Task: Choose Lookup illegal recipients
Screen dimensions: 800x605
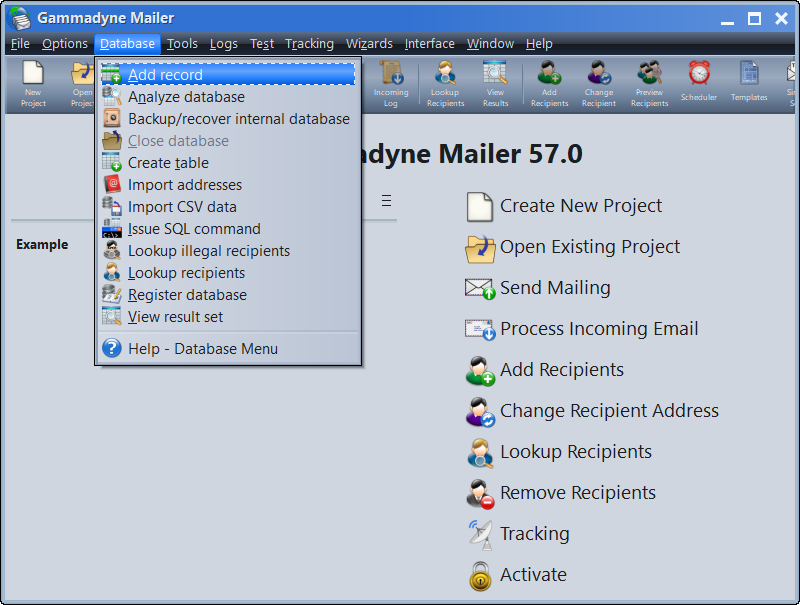Action: [x=228, y=250]
